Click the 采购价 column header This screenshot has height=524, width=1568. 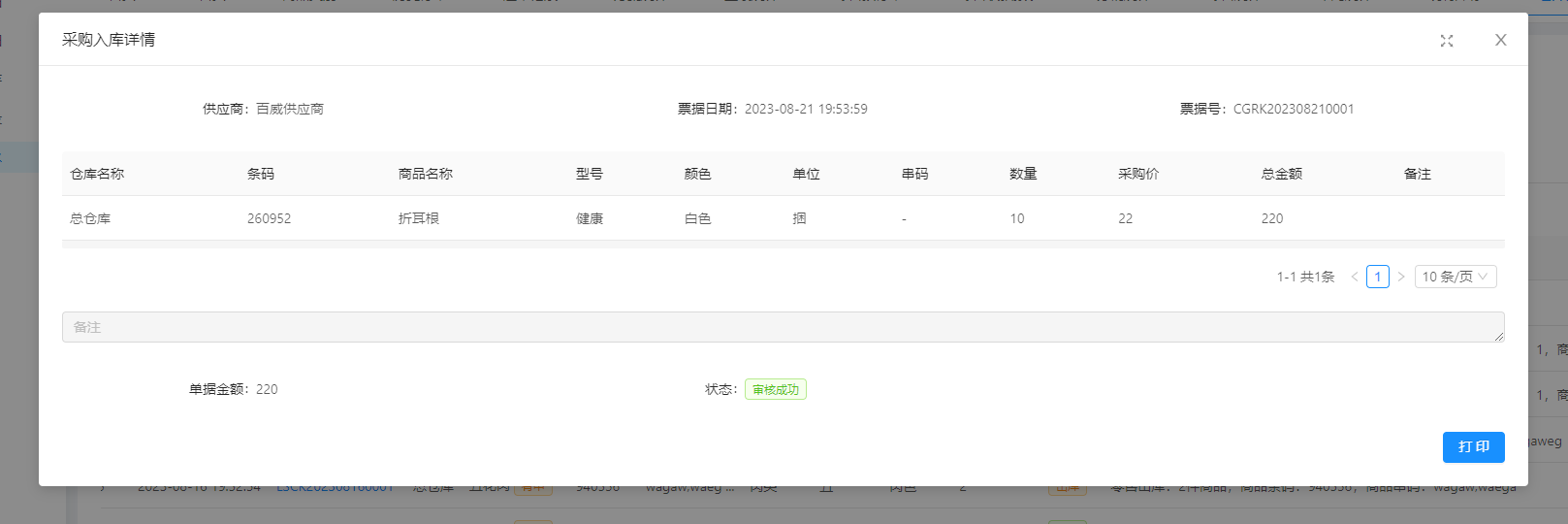coord(1138,174)
